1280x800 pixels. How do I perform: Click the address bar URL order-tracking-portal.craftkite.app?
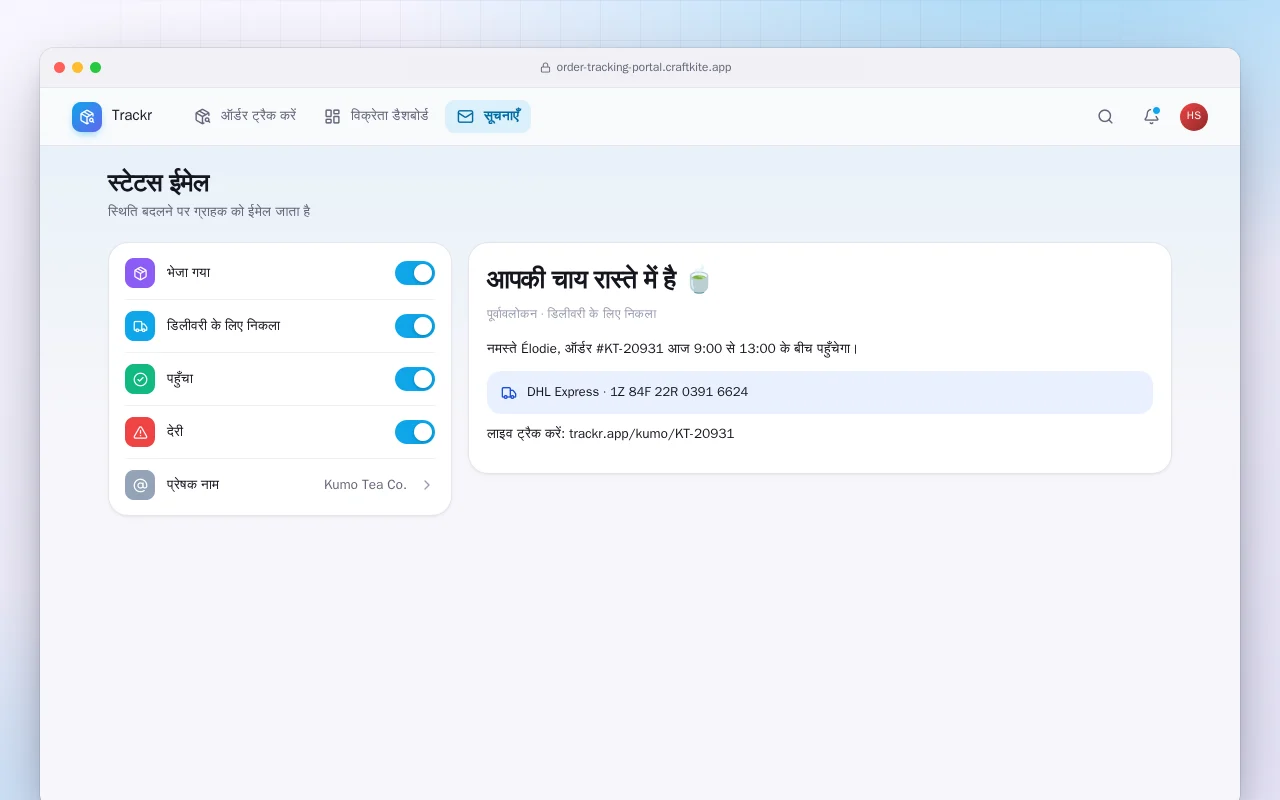coord(644,68)
